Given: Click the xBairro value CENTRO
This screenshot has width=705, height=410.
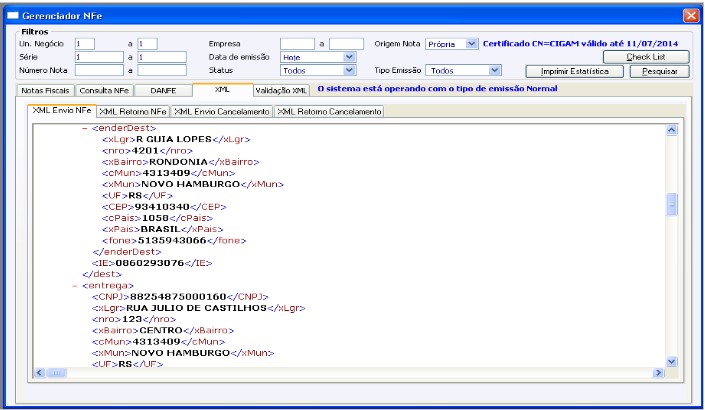Looking at the screenshot, I should click(x=161, y=330).
